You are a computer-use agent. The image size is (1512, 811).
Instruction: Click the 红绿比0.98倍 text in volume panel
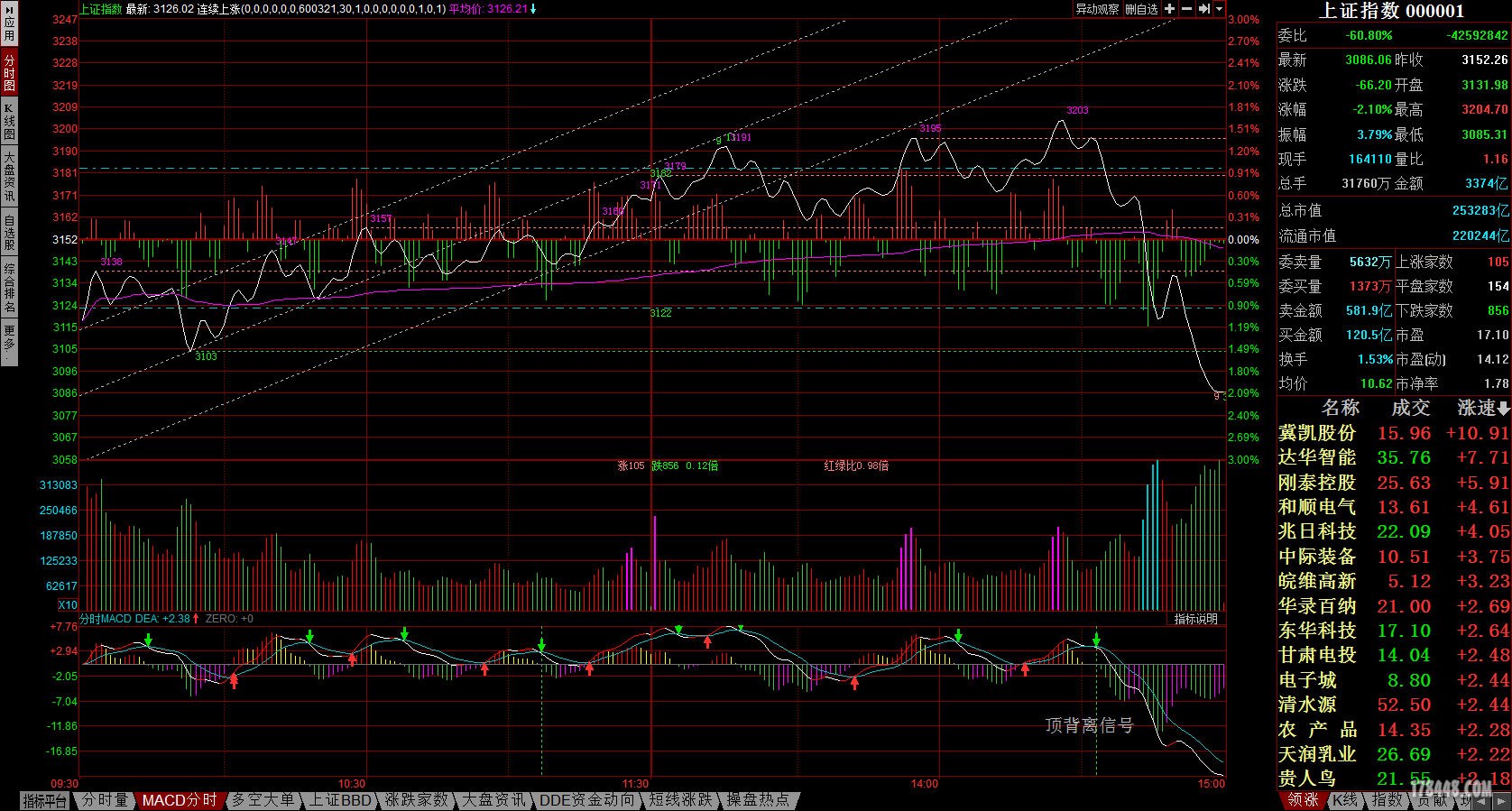856,465
